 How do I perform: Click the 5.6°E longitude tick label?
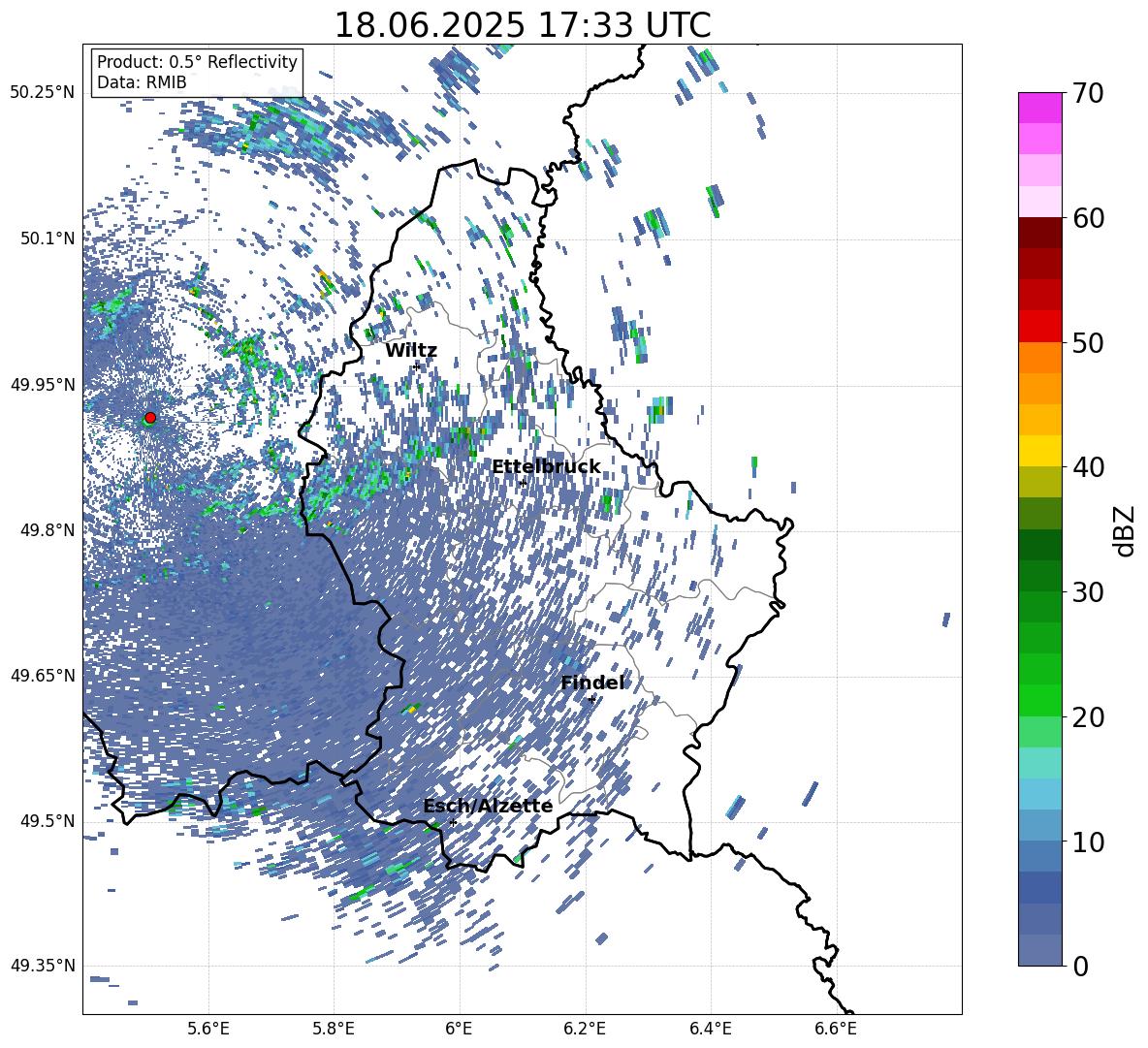tap(208, 1029)
